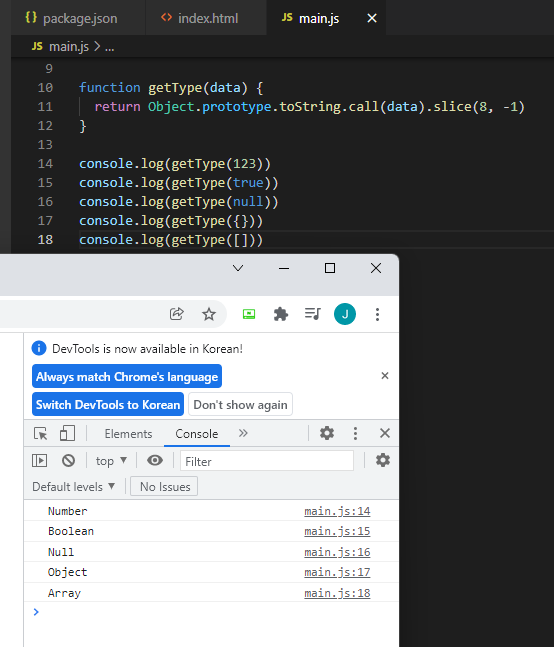
Task: Open the DevTools customize three-dot menu
Action: click(x=355, y=433)
